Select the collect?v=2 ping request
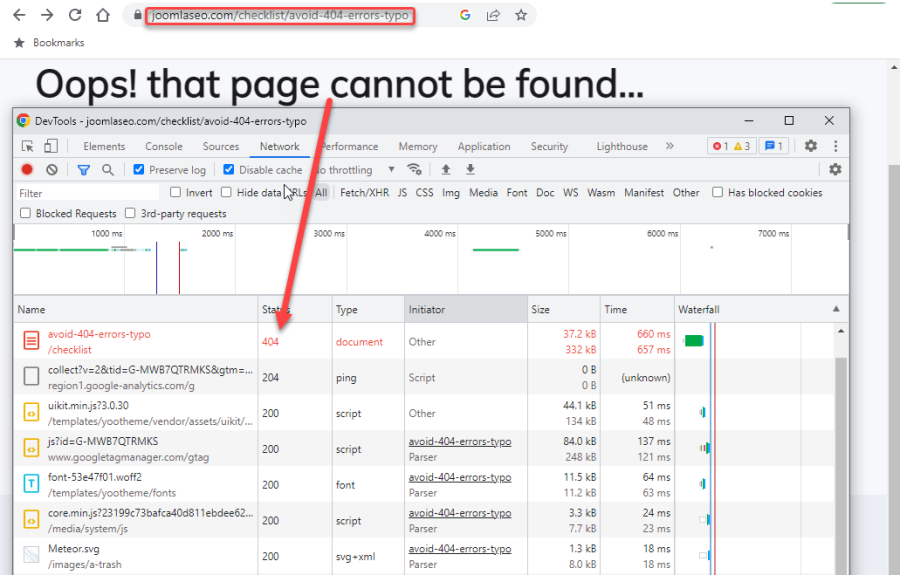Viewport: 900px width, 575px height. [424, 378]
